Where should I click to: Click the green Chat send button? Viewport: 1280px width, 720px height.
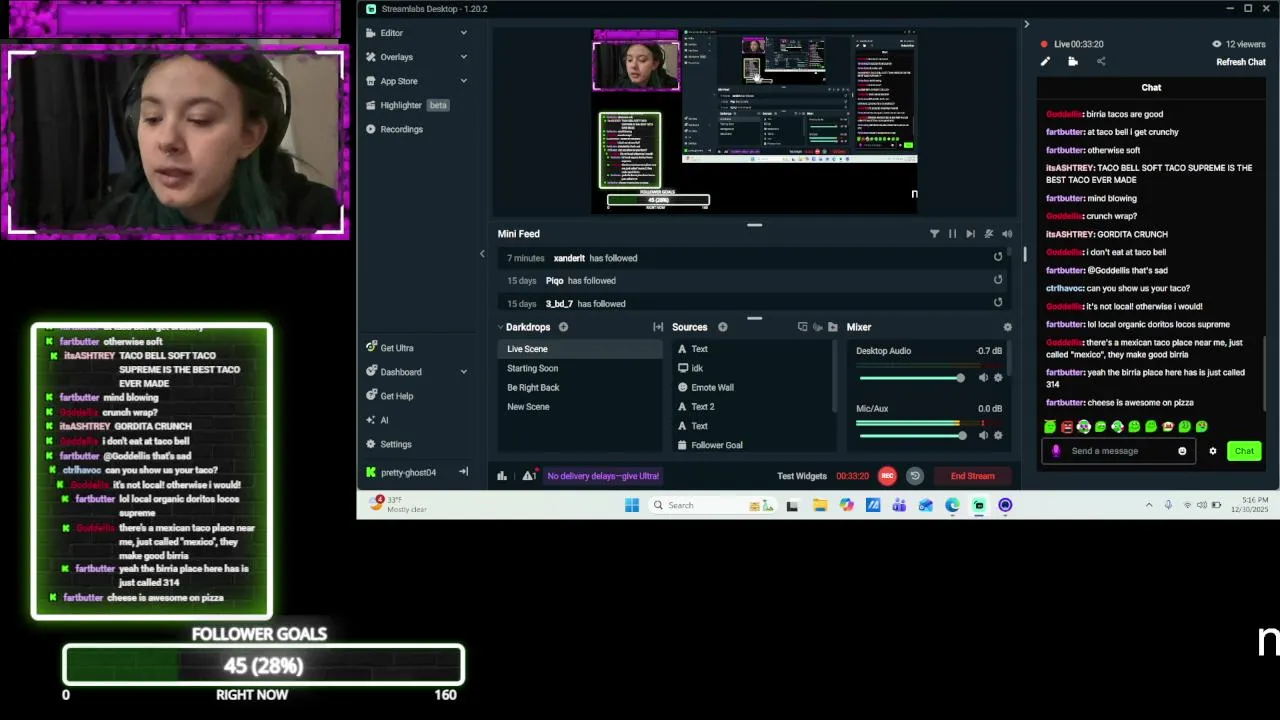point(1244,451)
